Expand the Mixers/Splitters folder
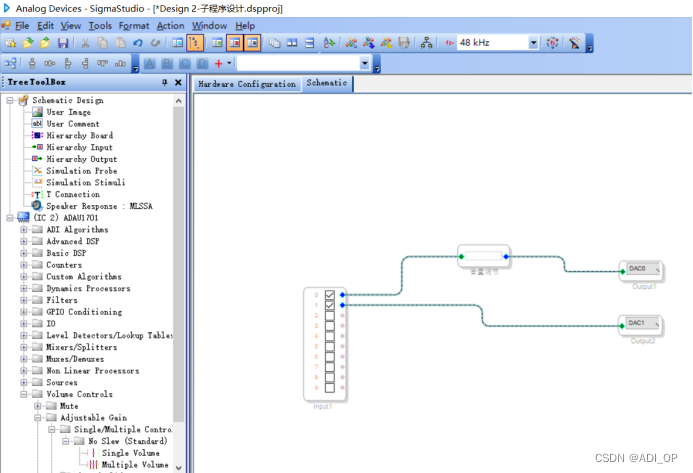 (x=24, y=347)
